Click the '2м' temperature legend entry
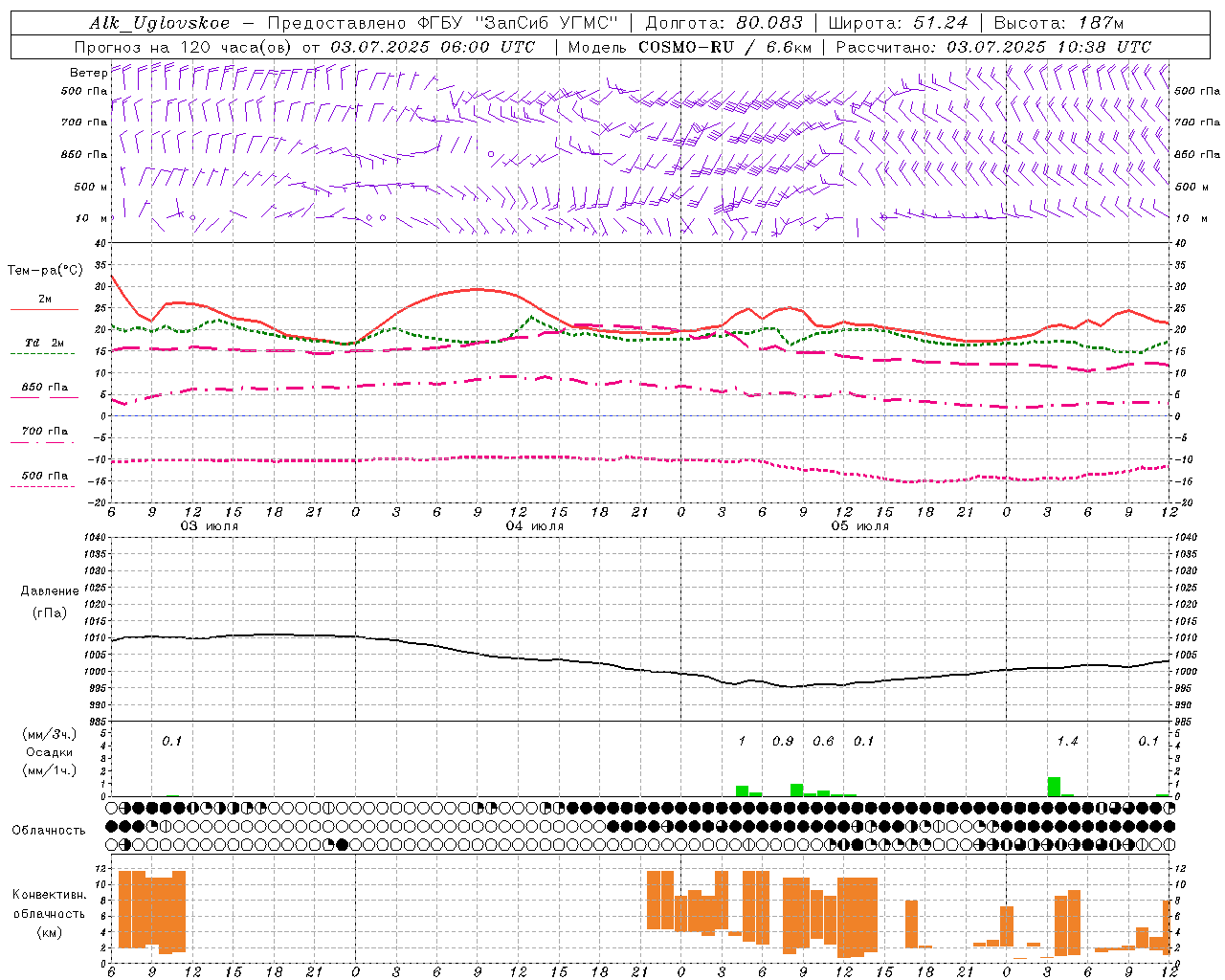 pos(45,300)
